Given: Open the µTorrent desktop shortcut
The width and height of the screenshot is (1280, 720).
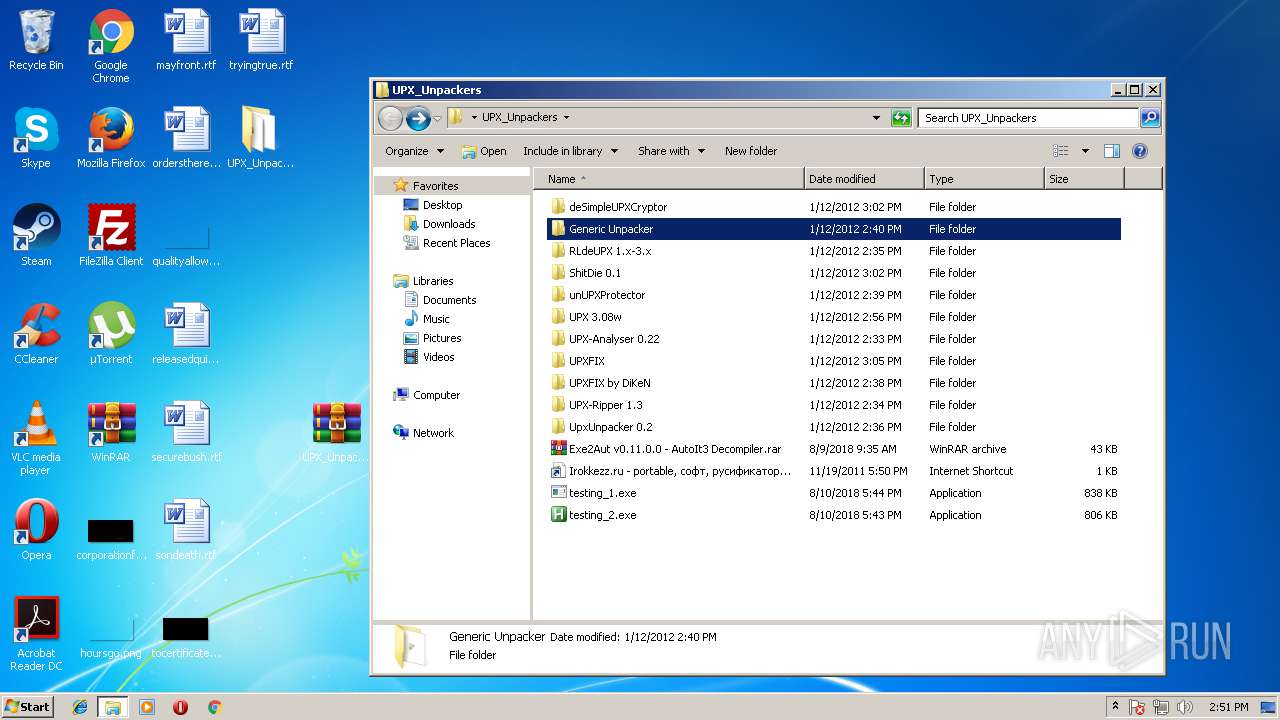Looking at the screenshot, I should tap(111, 334).
